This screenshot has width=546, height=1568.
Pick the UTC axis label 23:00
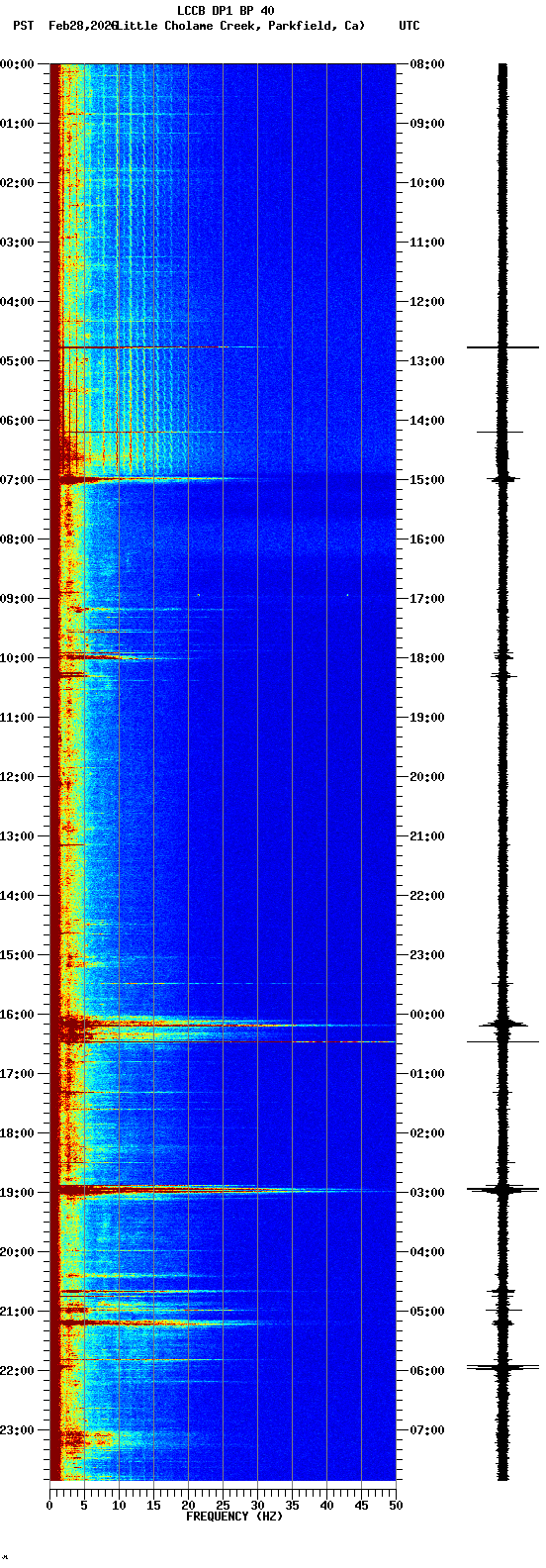pyautogui.click(x=427, y=955)
